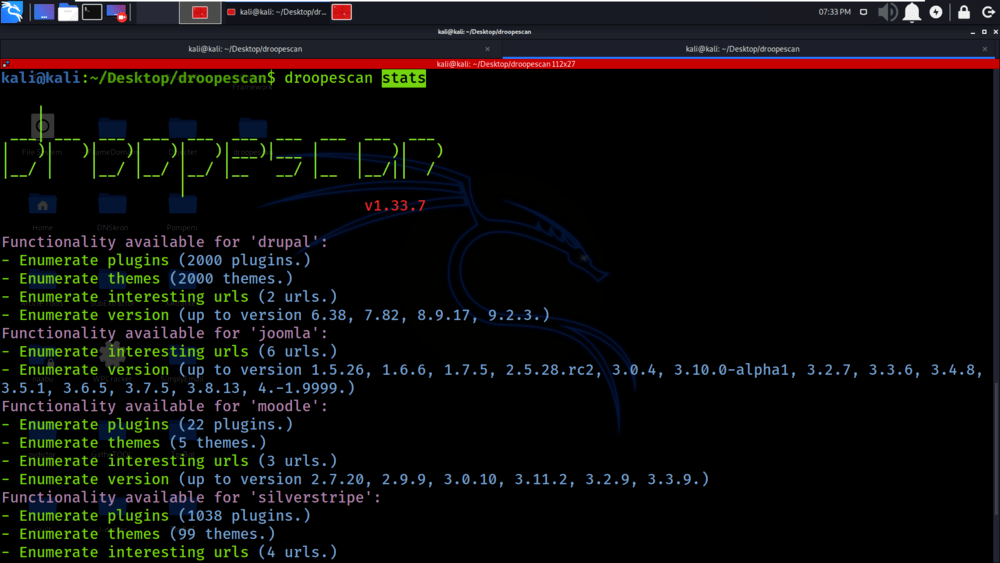
Task: Click the moodle version line ending 3.3.9
Action: 355,479
